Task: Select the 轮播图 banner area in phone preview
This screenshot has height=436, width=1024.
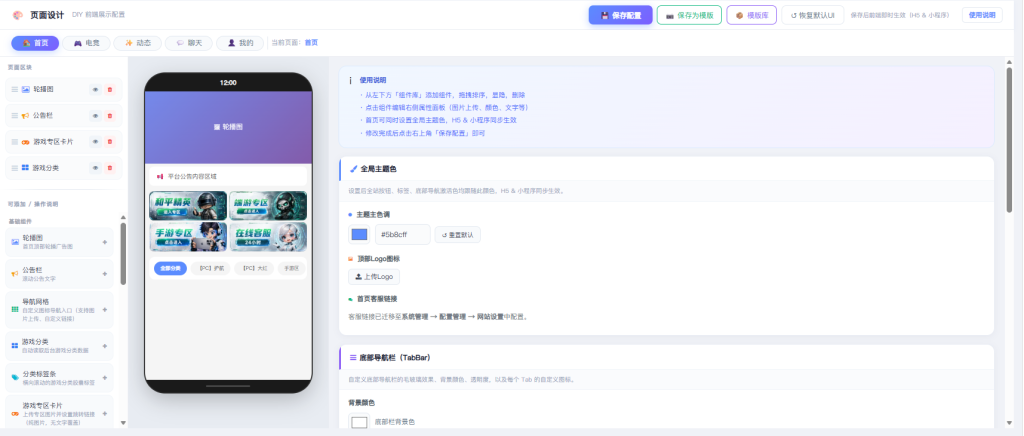Action: (x=228, y=127)
